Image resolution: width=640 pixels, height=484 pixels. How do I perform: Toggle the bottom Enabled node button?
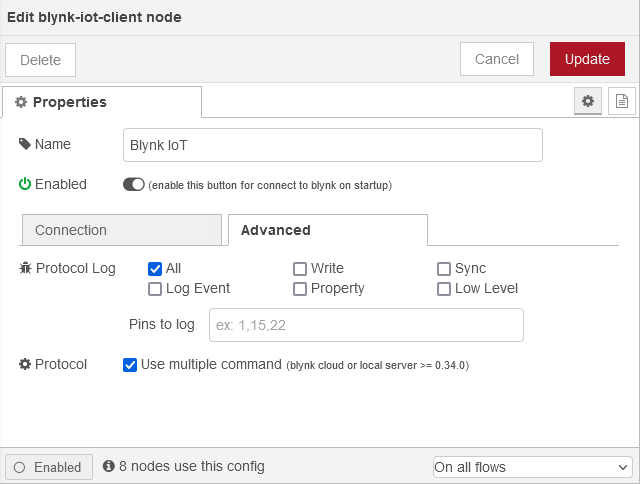click(49, 467)
